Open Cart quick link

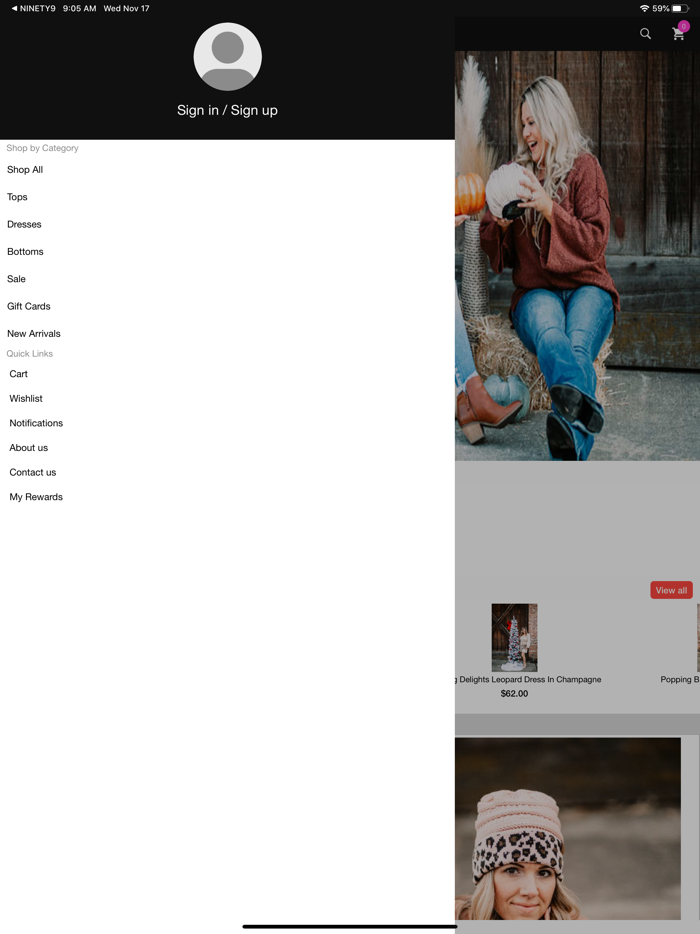tap(18, 374)
